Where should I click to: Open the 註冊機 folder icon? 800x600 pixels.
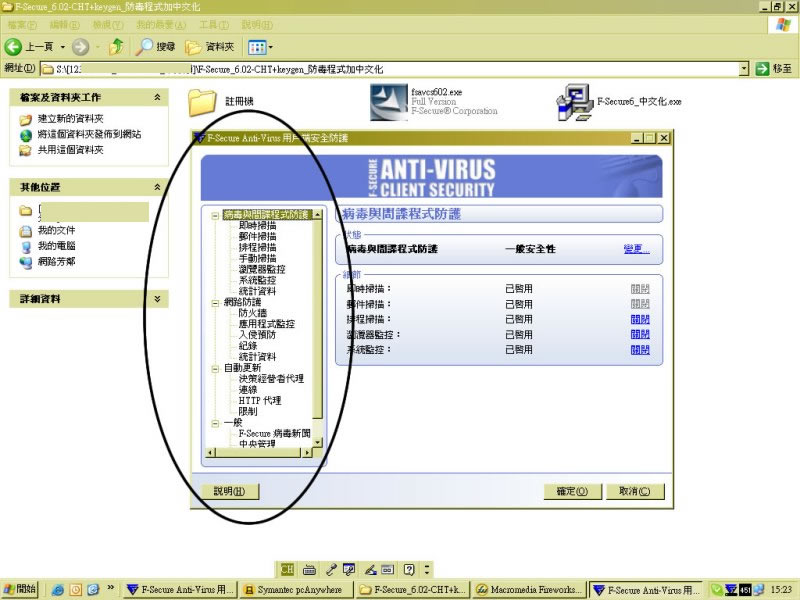[x=202, y=102]
